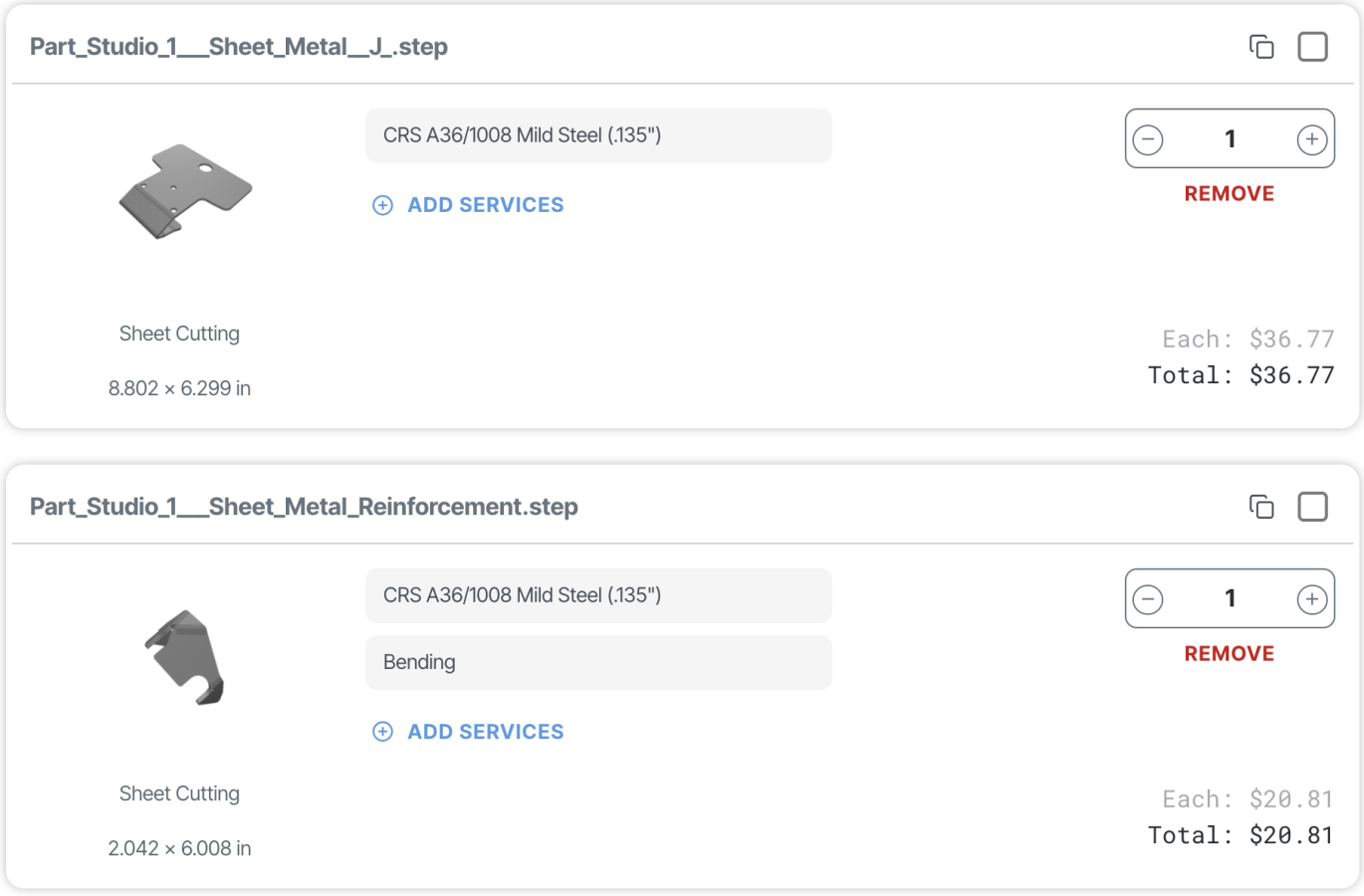Open material selector for Sheet_Metal_J part
The height and width of the screenshot is (896, 1364).
tap(597, 135)
